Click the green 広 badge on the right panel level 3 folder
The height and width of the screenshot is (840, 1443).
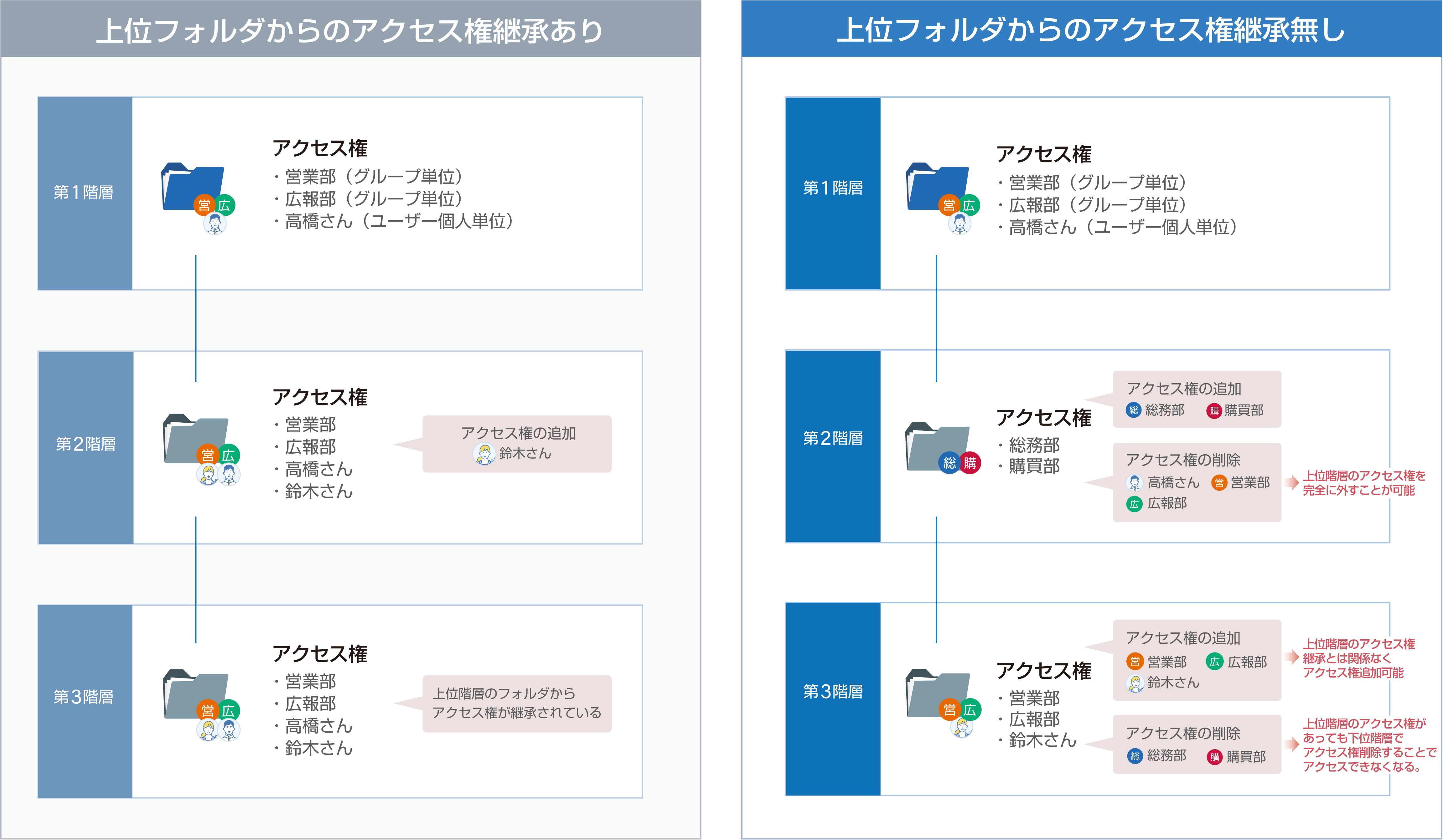(x=970, y=709)
